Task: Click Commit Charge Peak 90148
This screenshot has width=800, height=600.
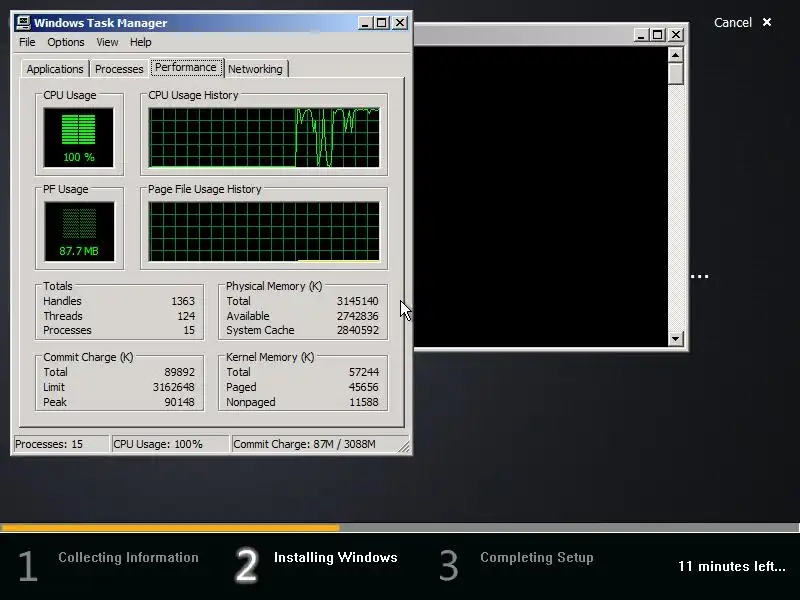Action: click(179, 402)
